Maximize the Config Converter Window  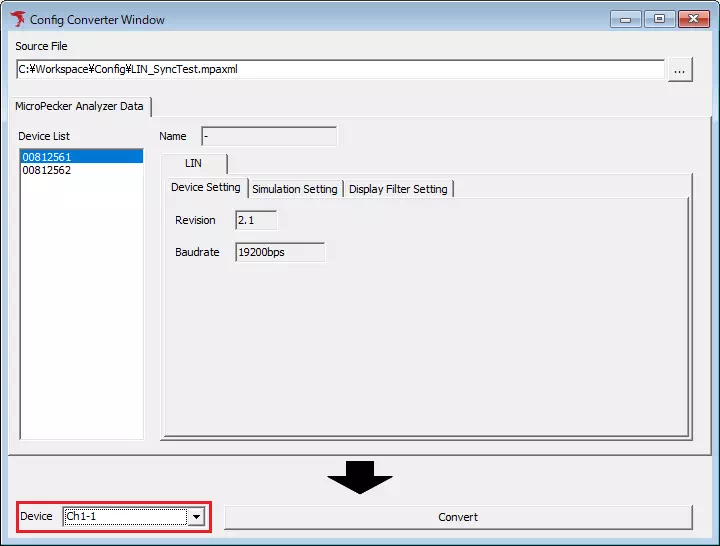point(659,19)
